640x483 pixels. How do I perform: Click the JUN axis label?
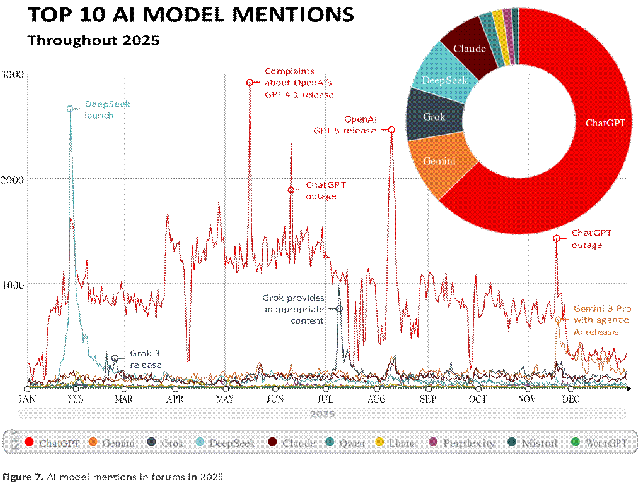[276, 398]
